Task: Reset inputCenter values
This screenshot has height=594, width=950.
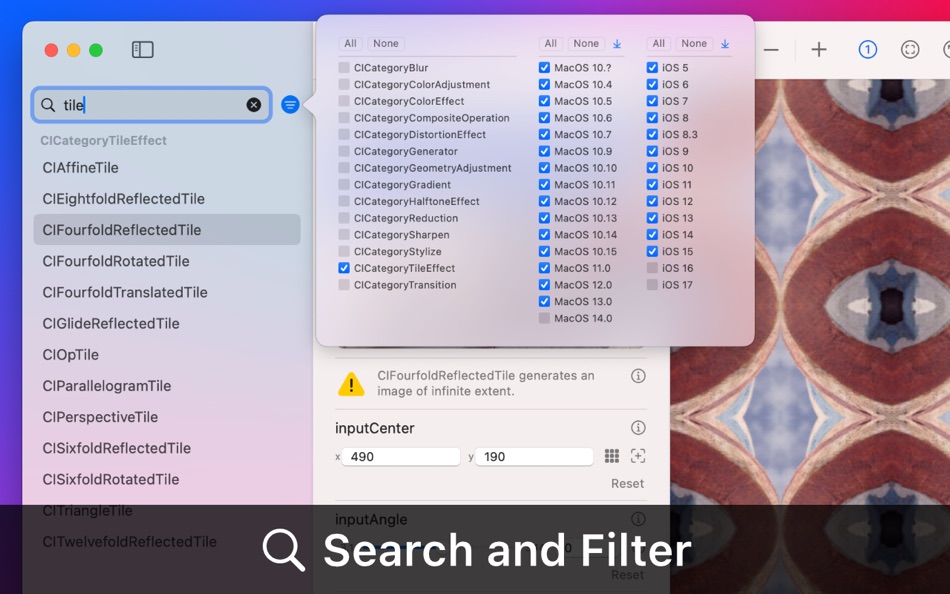Action: [627, 484]
